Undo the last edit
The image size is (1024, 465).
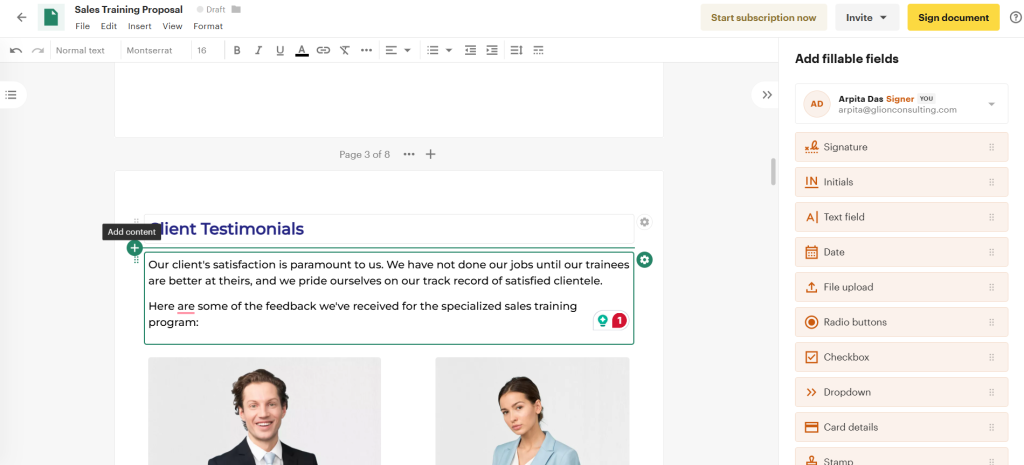[x=16, y=50]
